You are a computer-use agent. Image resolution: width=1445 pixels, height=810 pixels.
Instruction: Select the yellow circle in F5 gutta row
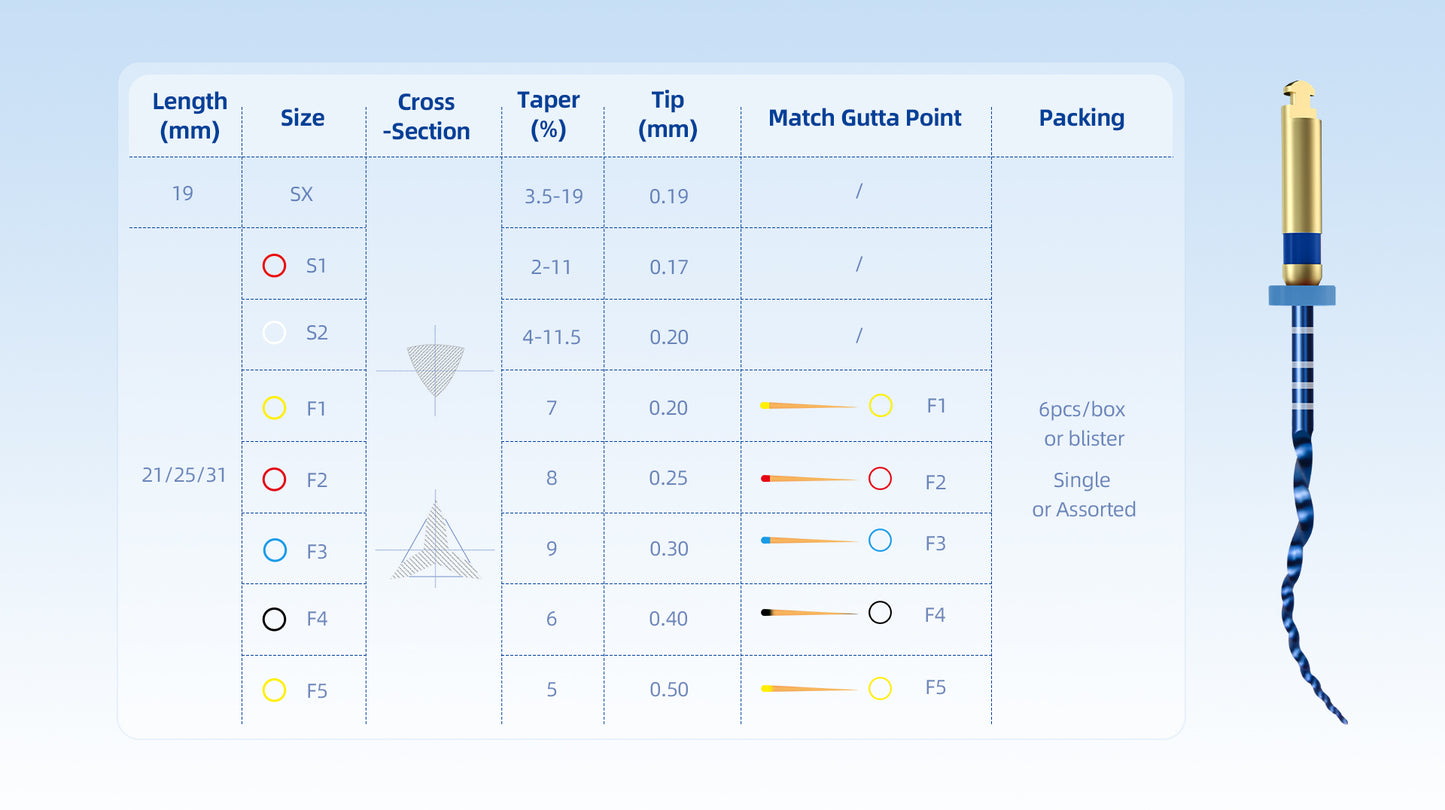click(x=880, y=688)
